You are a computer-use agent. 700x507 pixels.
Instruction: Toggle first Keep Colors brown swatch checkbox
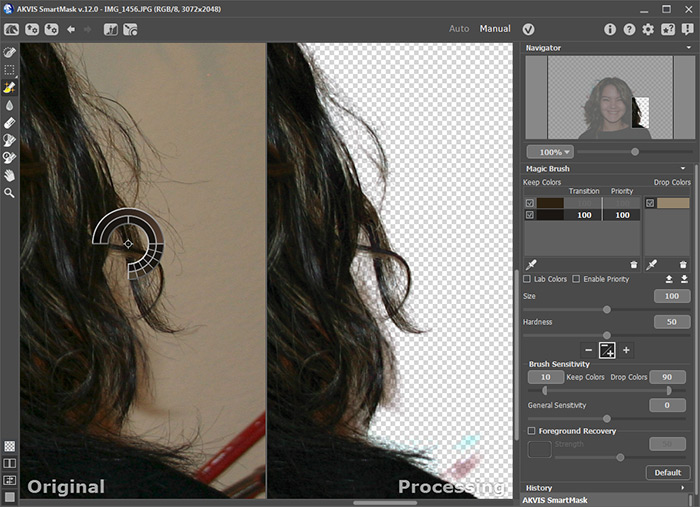pos(529,203)
